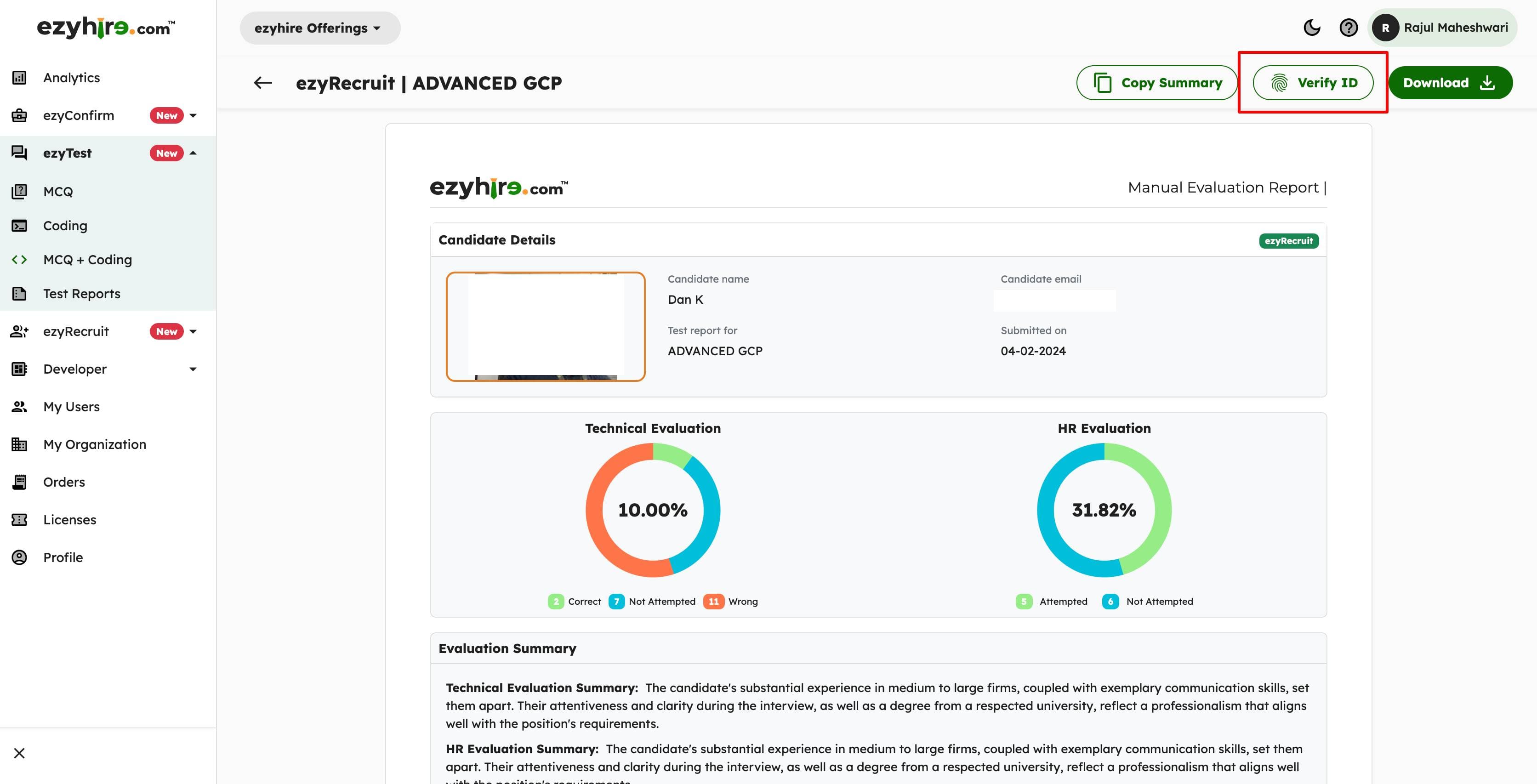Toggle dark mode with the moon icon
Screen dimensions: 1537x784
click(1311, 28)
